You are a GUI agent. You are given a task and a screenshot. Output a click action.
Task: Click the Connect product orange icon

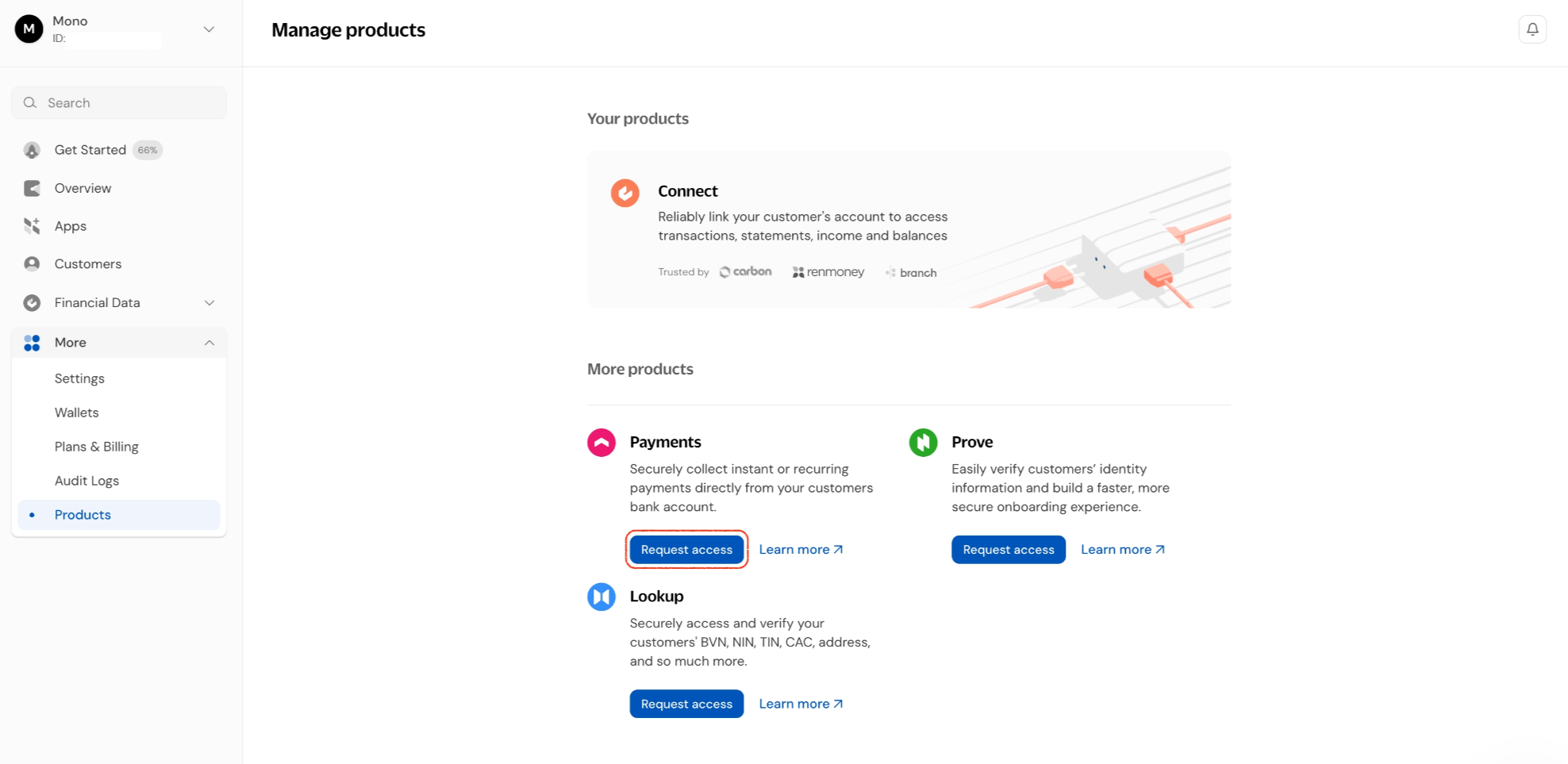pos(625,193)
